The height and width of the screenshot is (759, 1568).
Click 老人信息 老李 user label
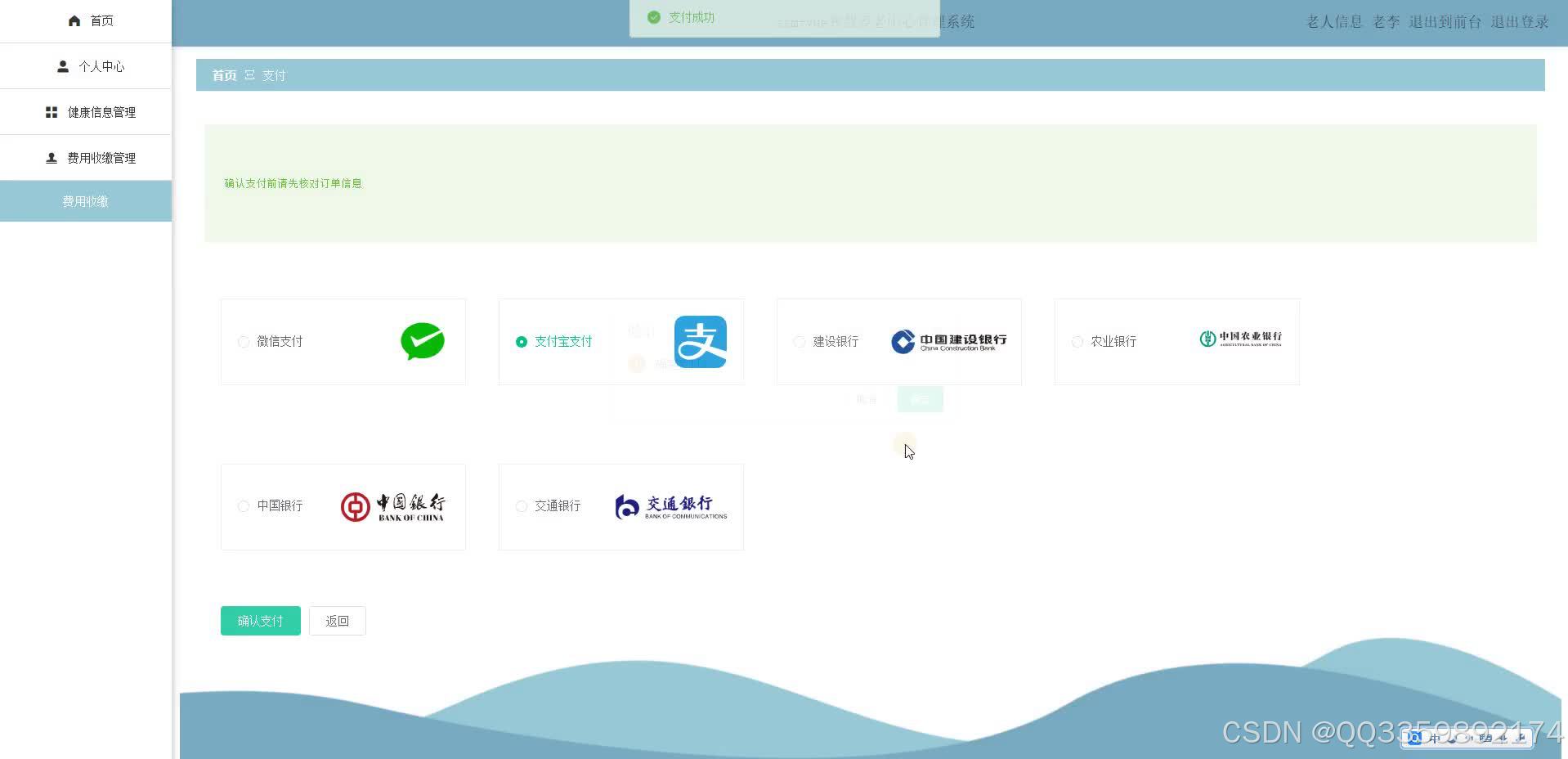point(1353,22)
